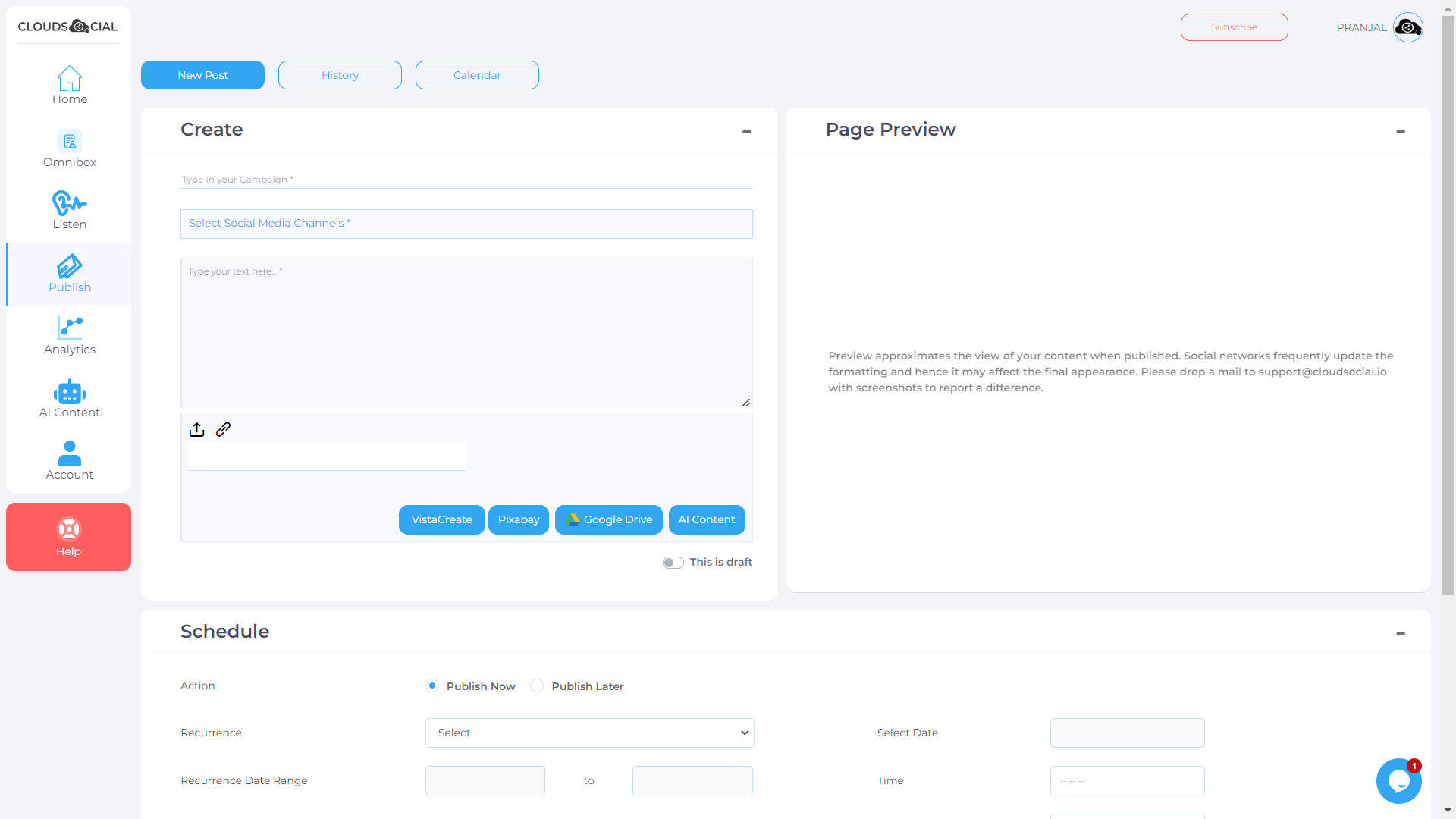The image size is (1456, 819).
Task: Open Analytics from the sidebar
Action: pyautogui.click(x=69, y=328)
